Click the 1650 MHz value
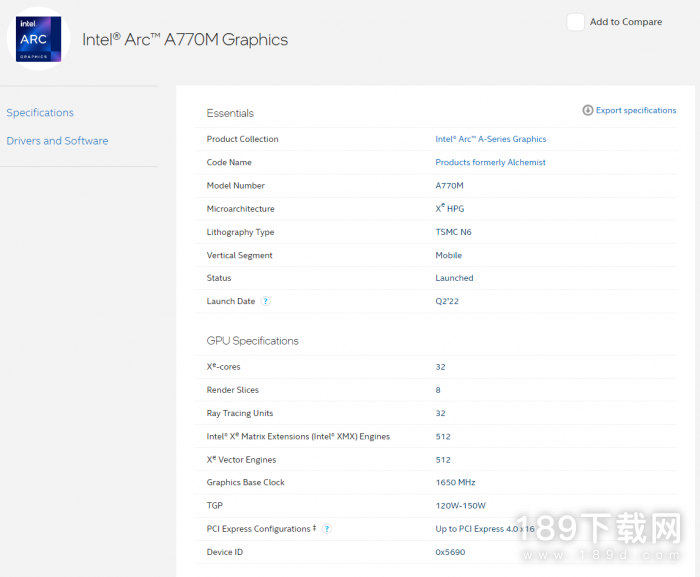700x577 pixels. (x=455, y=482)
